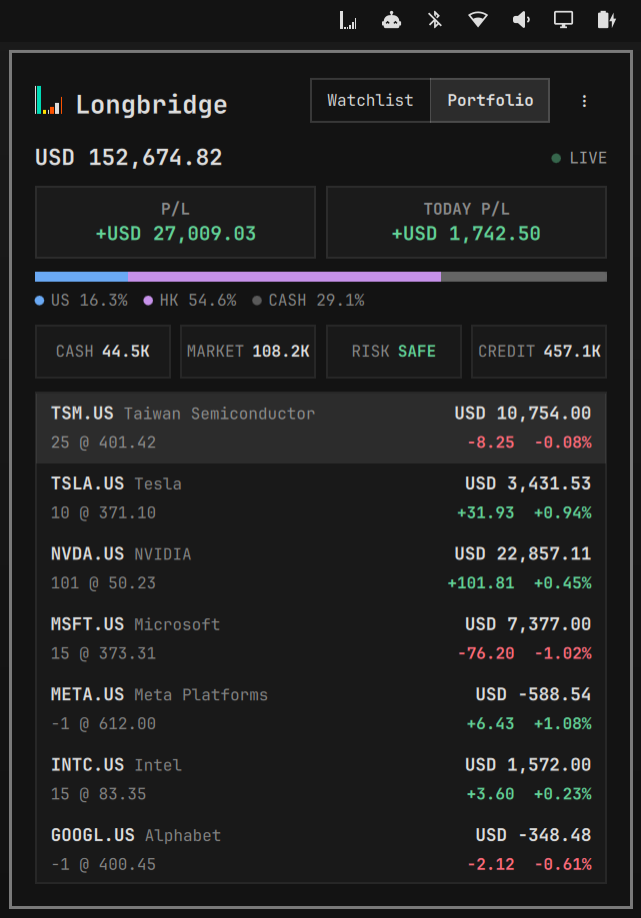This screenshot has width=641, height=918.
Task: Open the battery charging indicator
Action: pyautogui.click(x=606, y=20)
